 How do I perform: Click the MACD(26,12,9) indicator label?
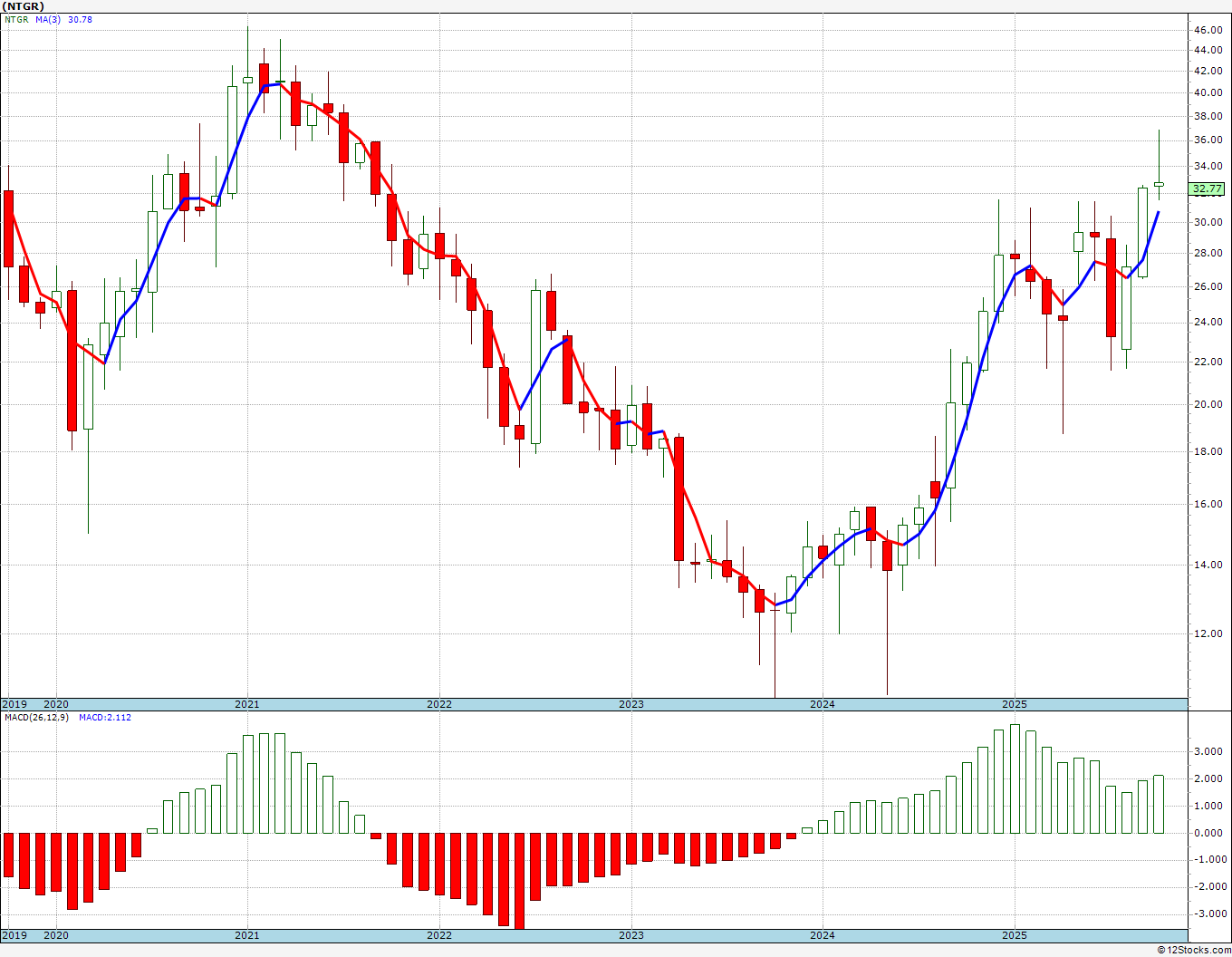pyautogui.click(x=36, y=718)
